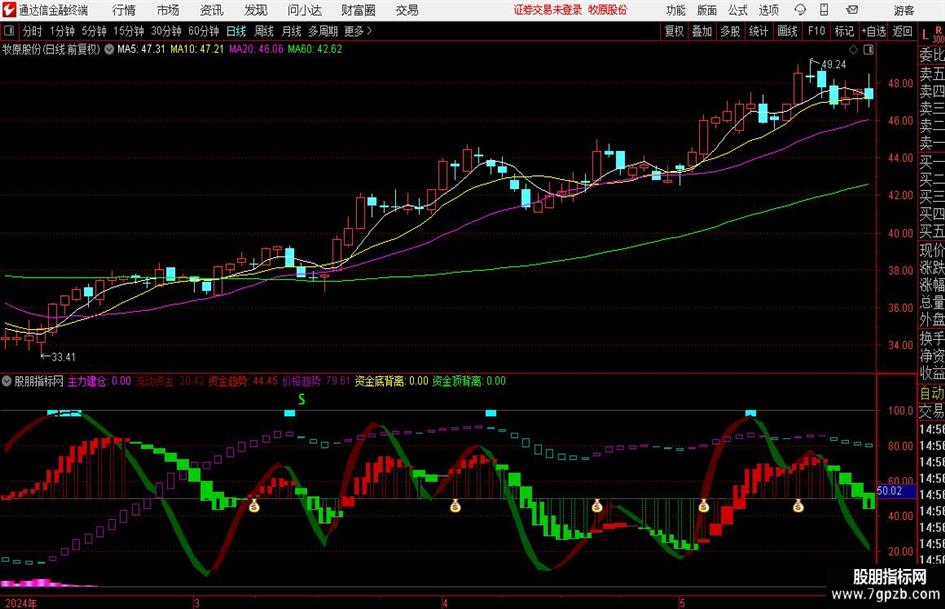This screenshot has width=945, height=609.
Task: Switch to 1分钟 period tab
Action: pyautogui.click(x=62, y=31)
